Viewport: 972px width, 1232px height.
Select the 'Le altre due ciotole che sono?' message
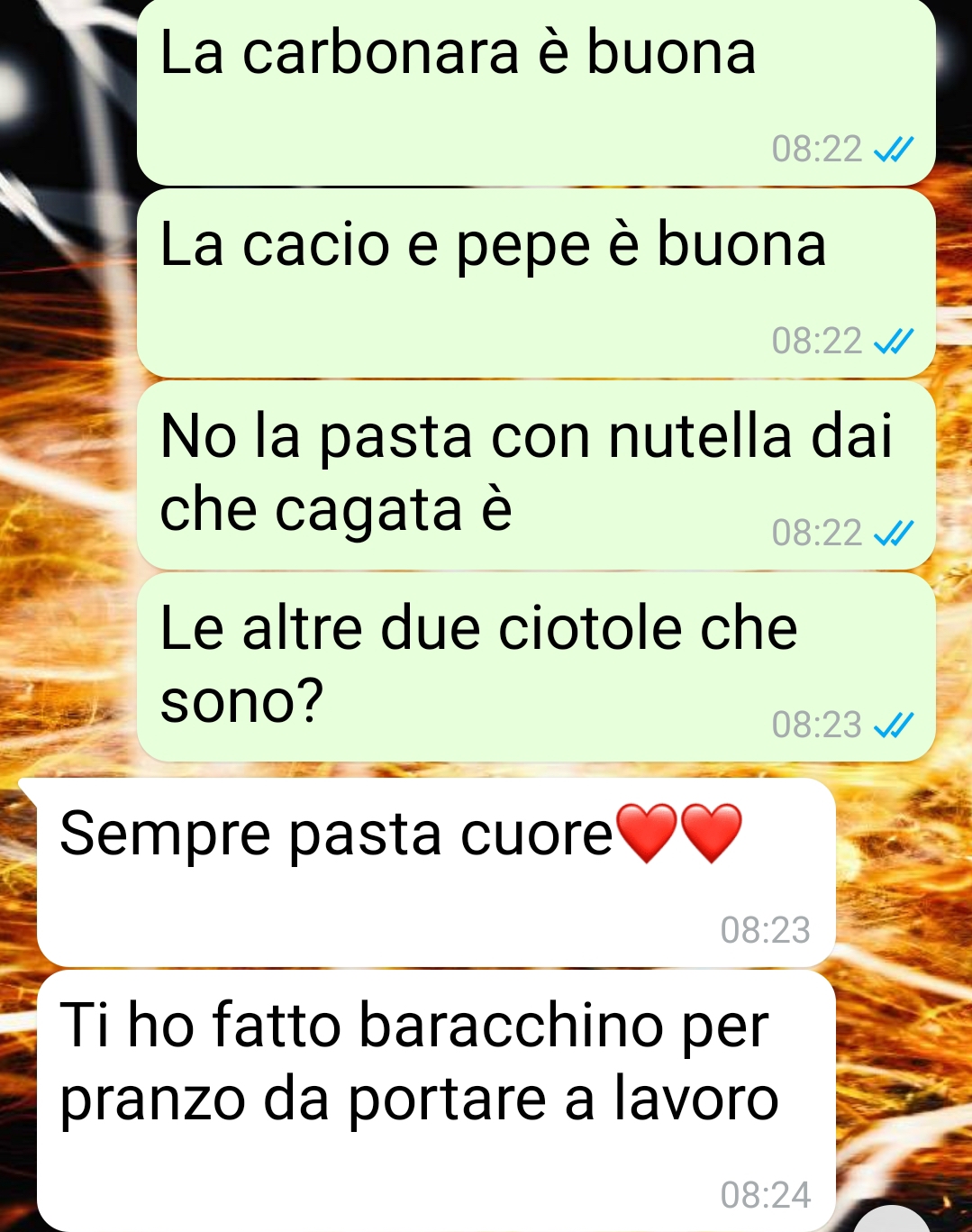536,667
